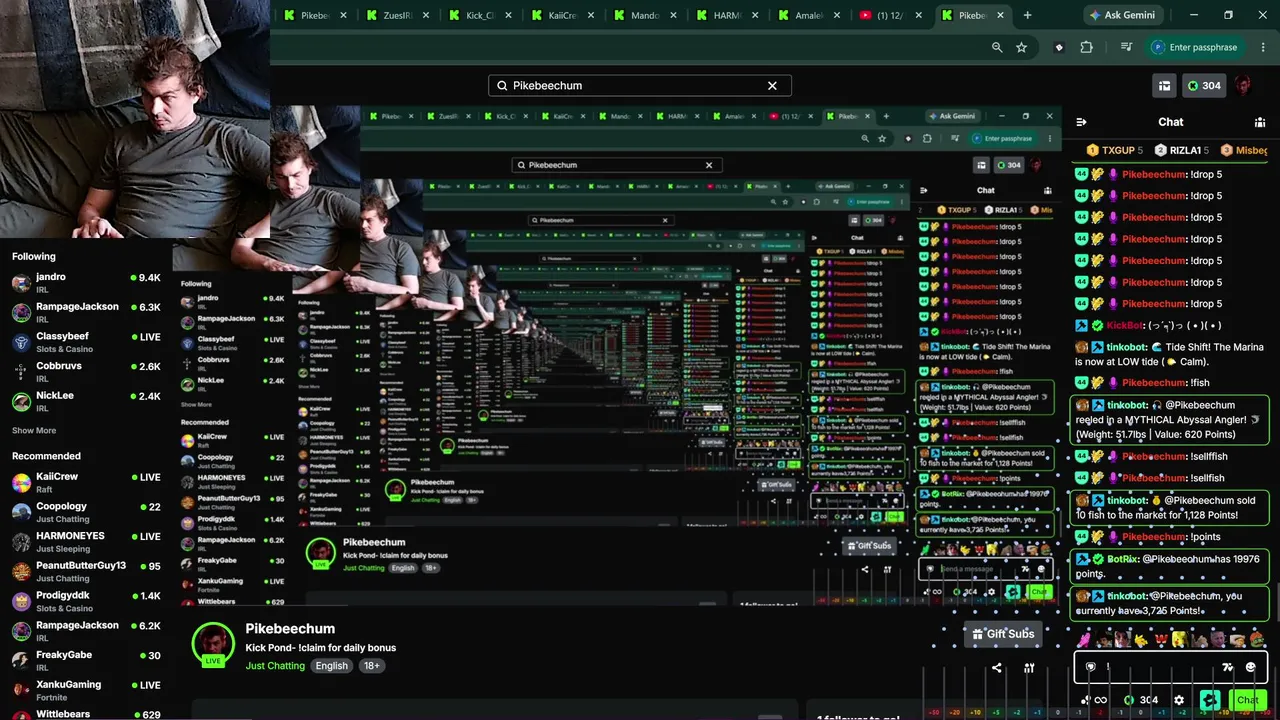The image size is (1280, 720).
Task: Open Classybeef channel in the sidebar
Action: 86,342
